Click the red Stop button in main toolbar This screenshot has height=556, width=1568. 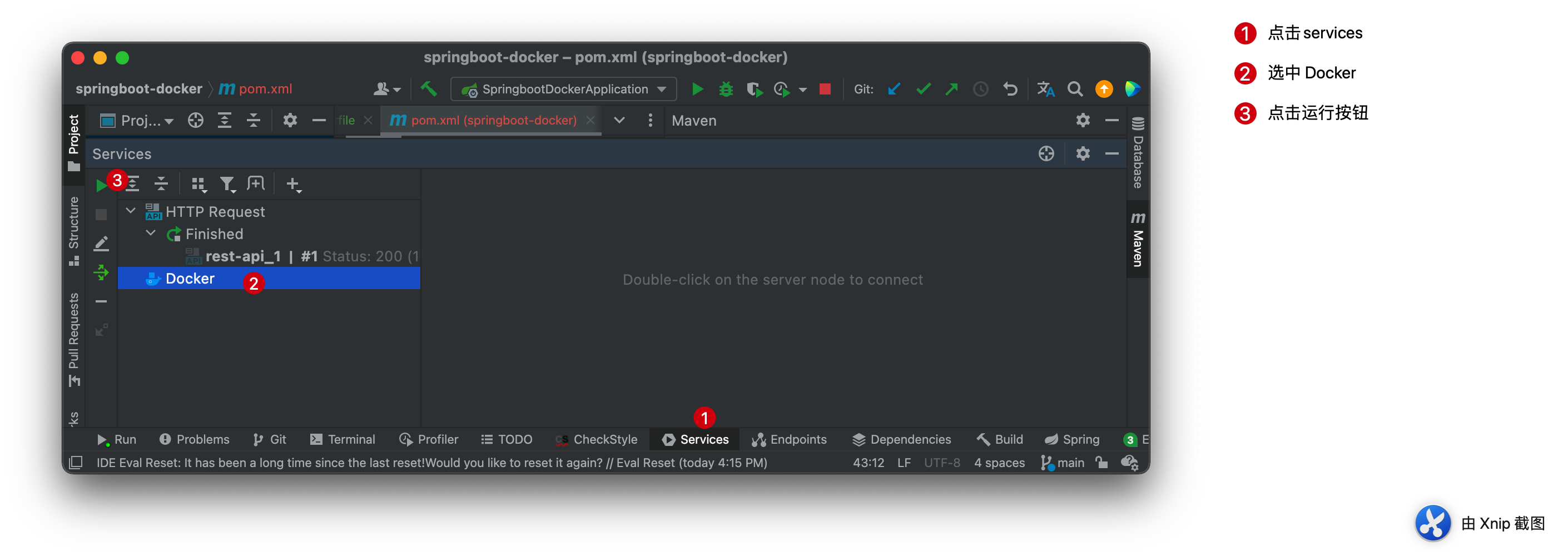point(825,90)
